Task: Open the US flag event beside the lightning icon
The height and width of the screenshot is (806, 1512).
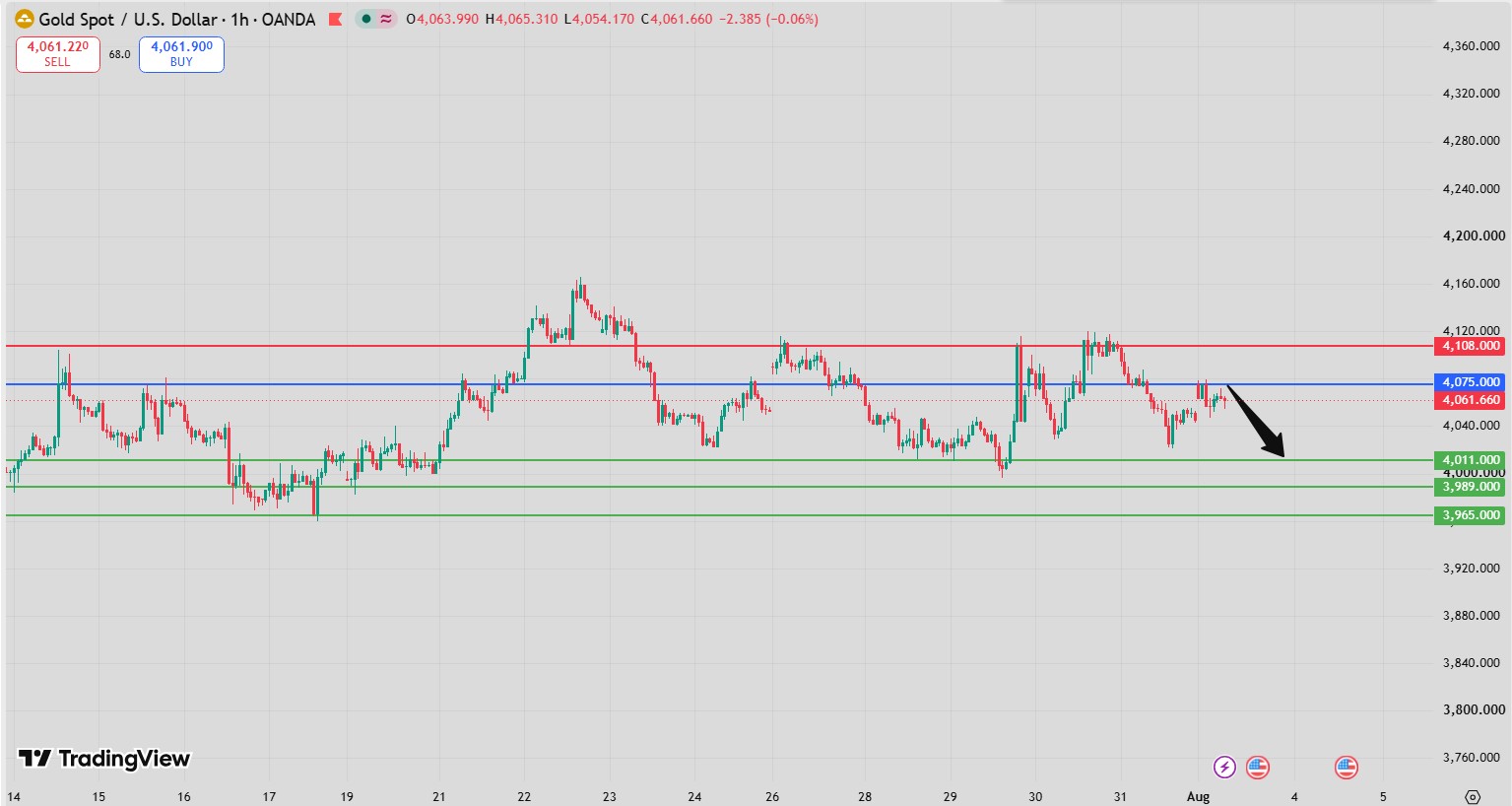Action: [x=1257, y=767]
